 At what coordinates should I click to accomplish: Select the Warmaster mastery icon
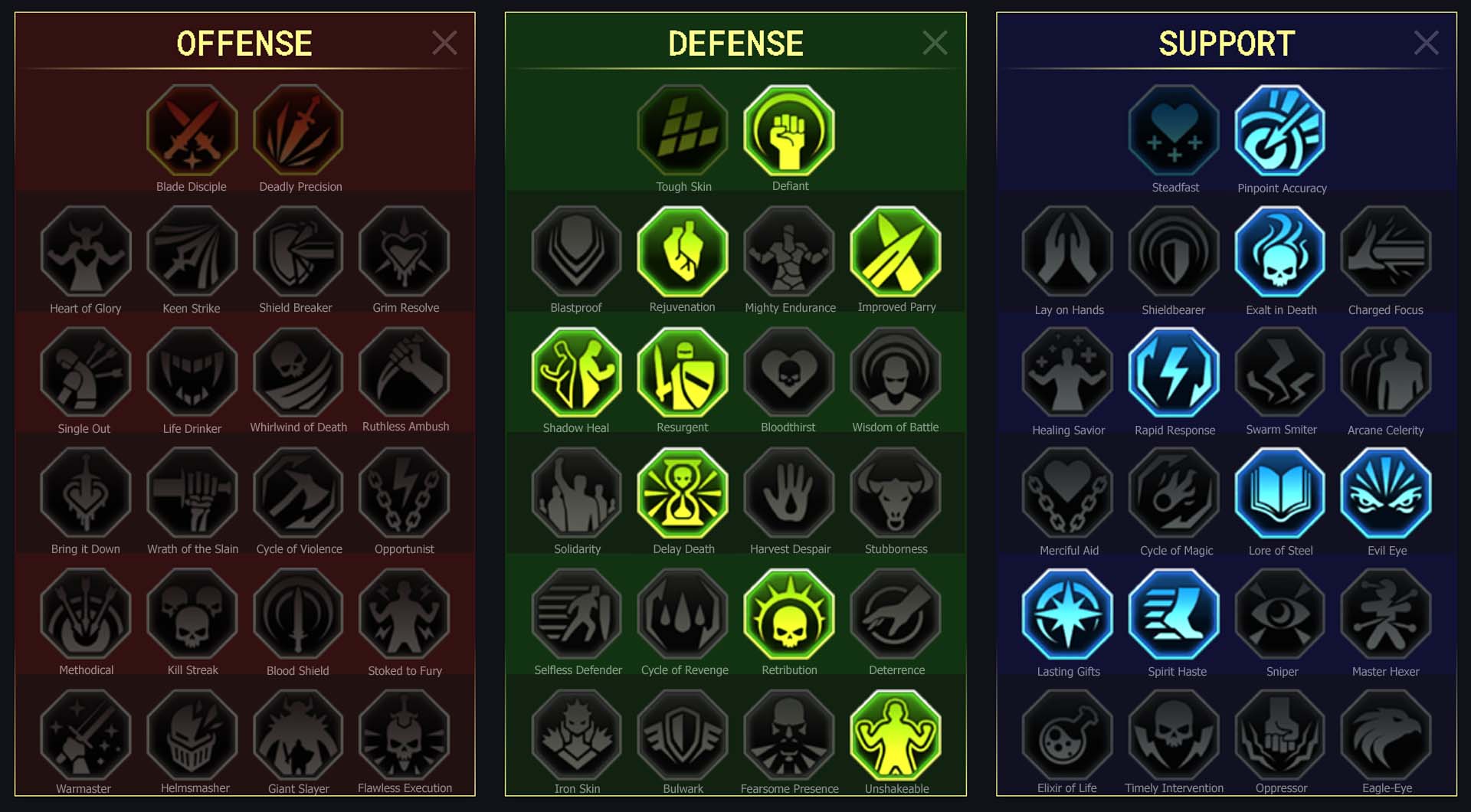point(86,735)
